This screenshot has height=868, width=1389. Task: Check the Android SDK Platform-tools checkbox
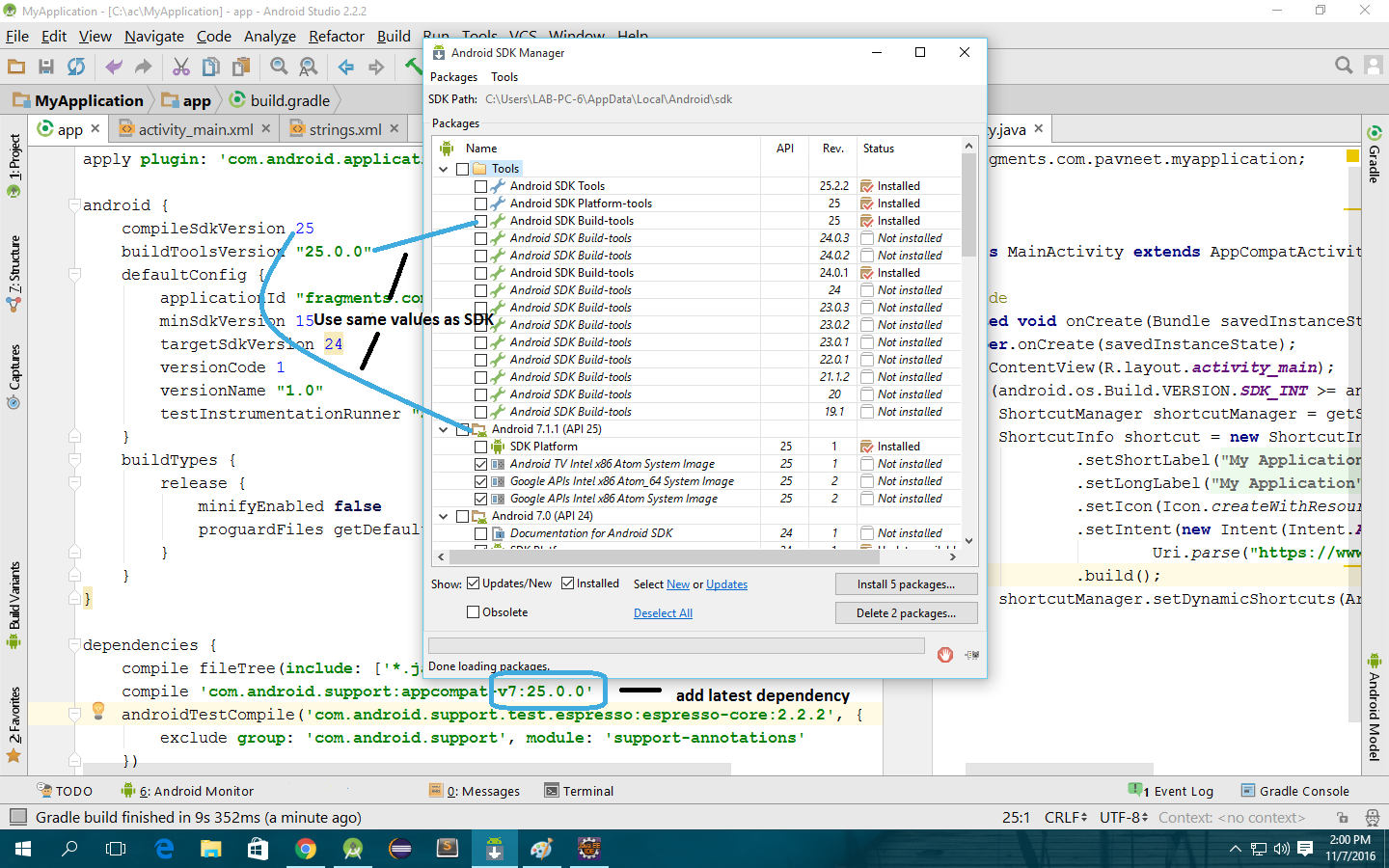pos(481,203)
